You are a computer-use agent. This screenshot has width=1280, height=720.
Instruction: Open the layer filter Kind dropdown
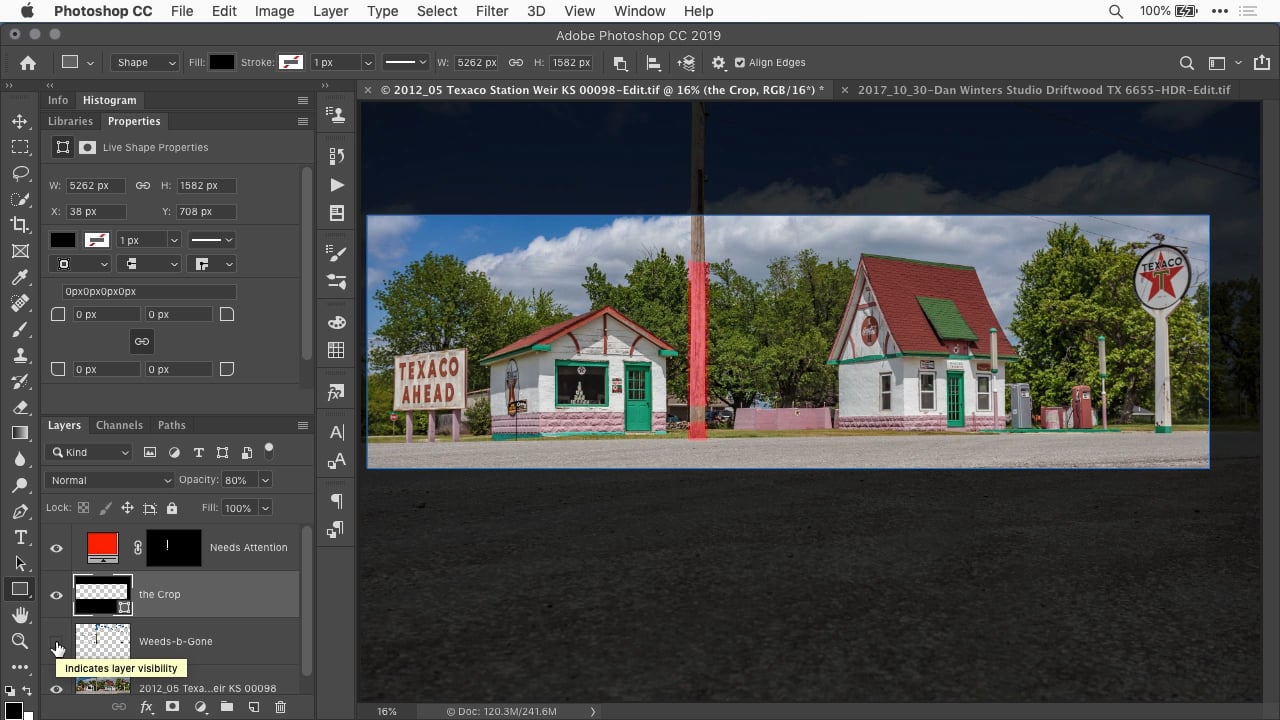88,452
